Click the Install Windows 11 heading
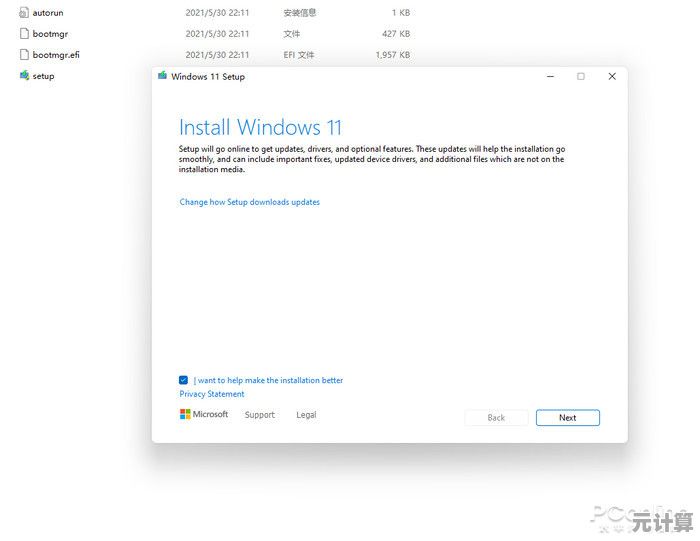This screenshot has width=700, height=541. tap(260, 127)
